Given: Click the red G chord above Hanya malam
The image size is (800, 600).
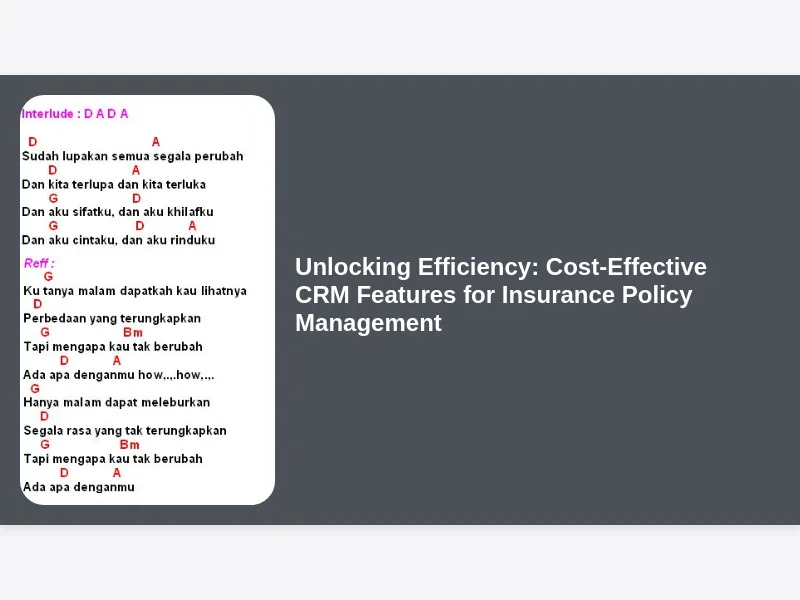Looking at the screenshot, I should tap(35, 389).
